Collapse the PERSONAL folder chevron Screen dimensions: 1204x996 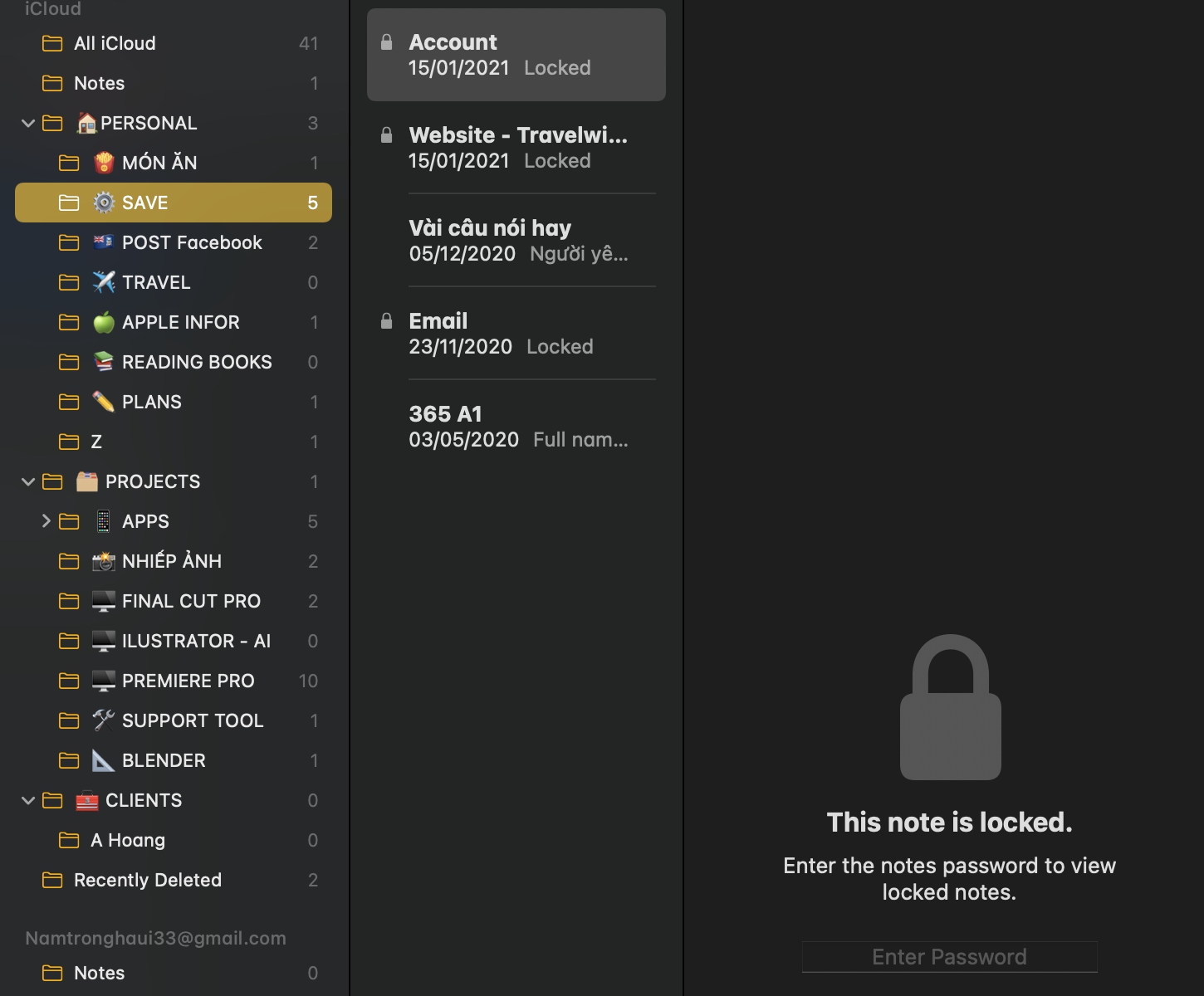pyautogui.click(x=28, y=124)
